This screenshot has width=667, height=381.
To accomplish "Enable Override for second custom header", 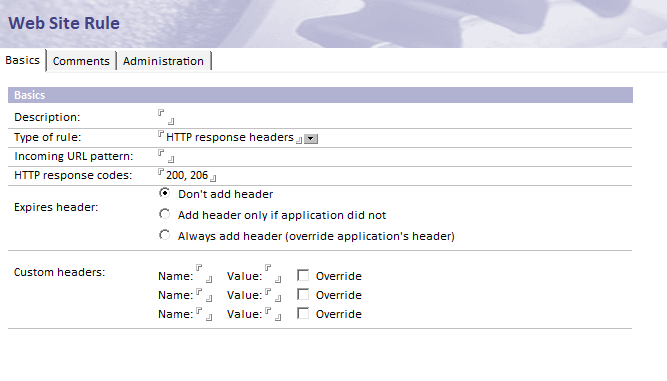I will pyautogui.click(x=303, y=294).
